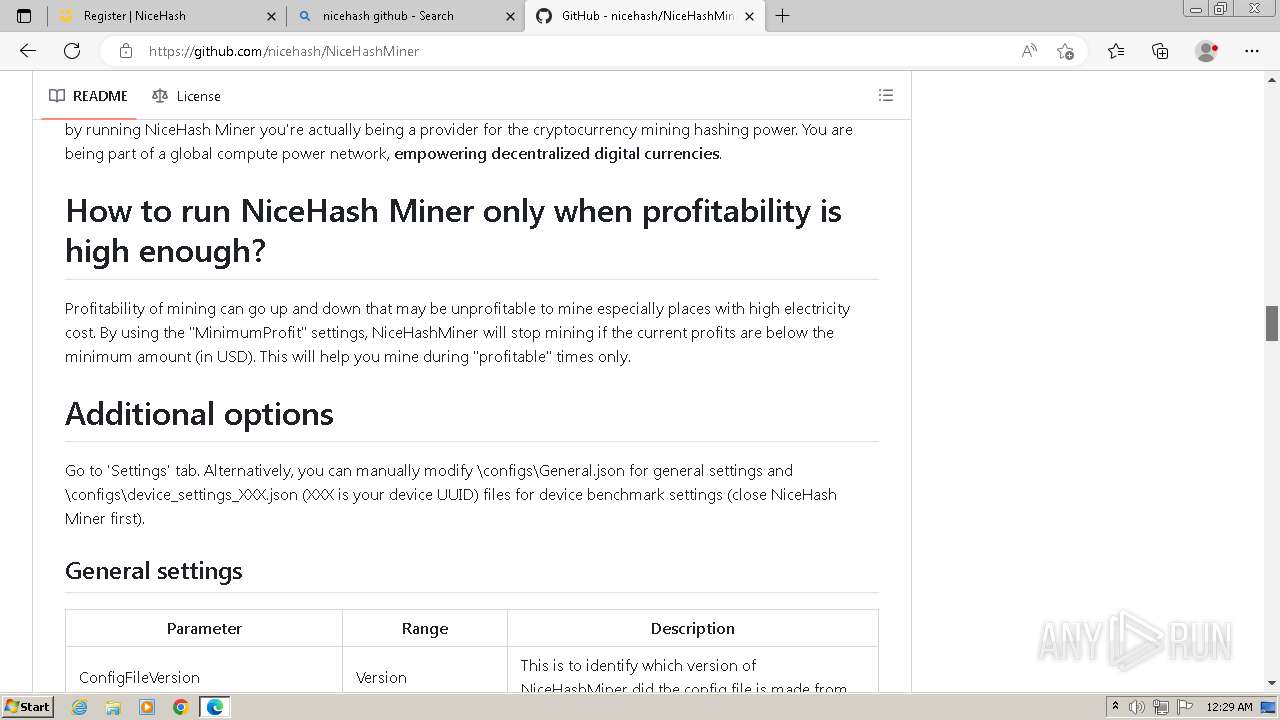The width and height of the screenshot is (1280, 720).
Task: Click the profile avatar icon
Action: [x=1206, y=51]
